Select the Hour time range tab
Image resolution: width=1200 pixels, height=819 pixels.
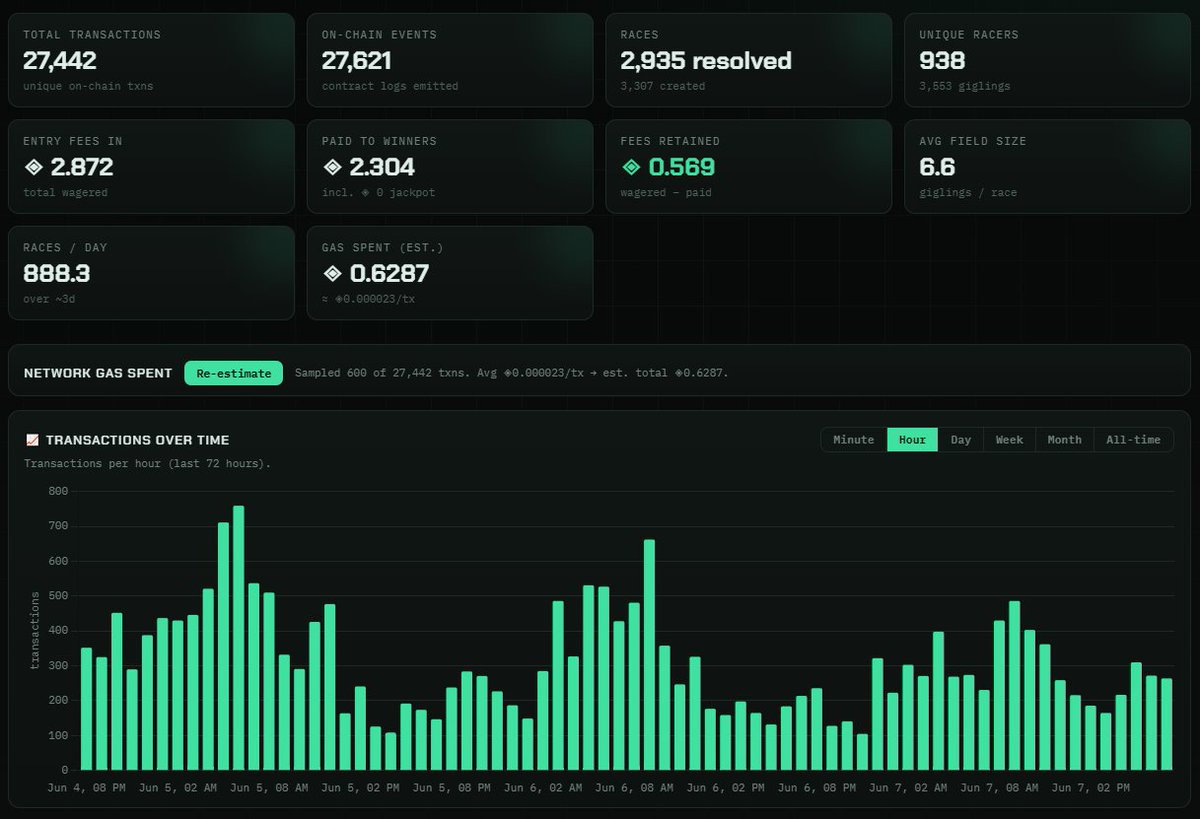click(912, 440)
